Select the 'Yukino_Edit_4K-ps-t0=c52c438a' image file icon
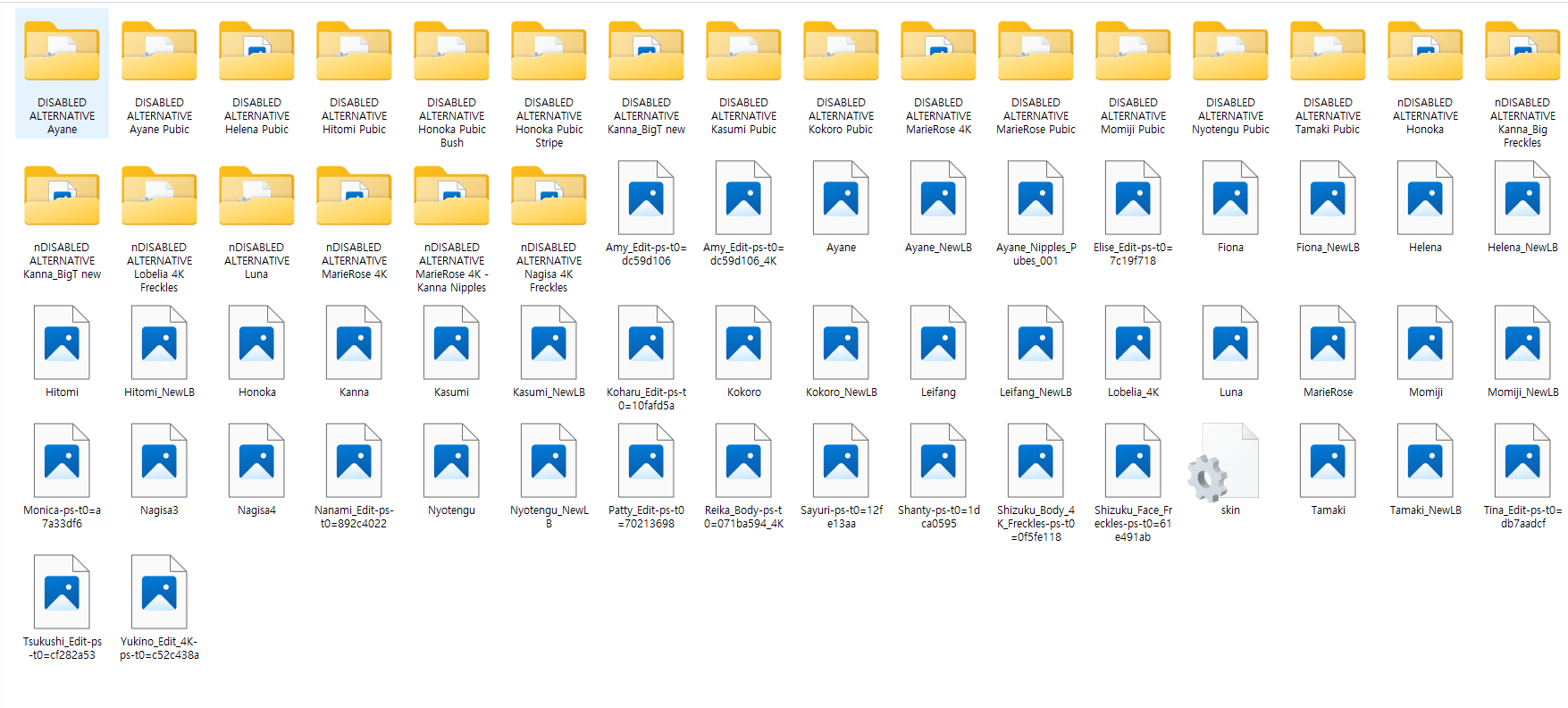 [x=159, y=592]
